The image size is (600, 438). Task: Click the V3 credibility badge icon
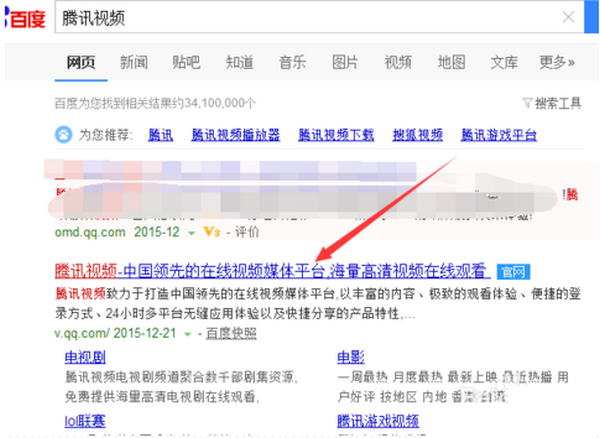pyautogui.click(x=211, y=232)
